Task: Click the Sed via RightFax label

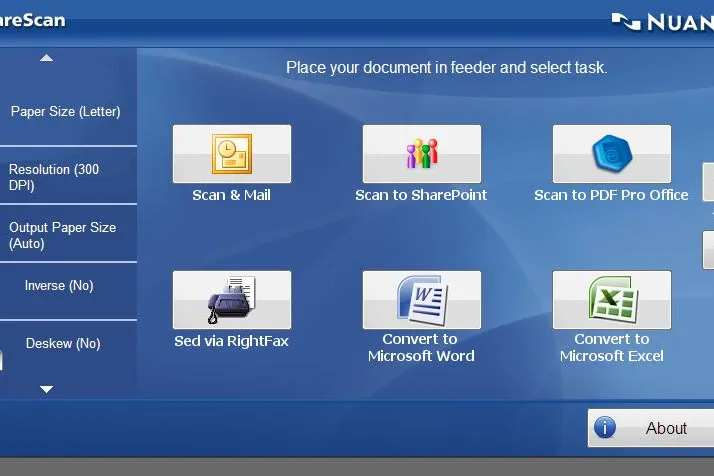Action: (231, 341)
